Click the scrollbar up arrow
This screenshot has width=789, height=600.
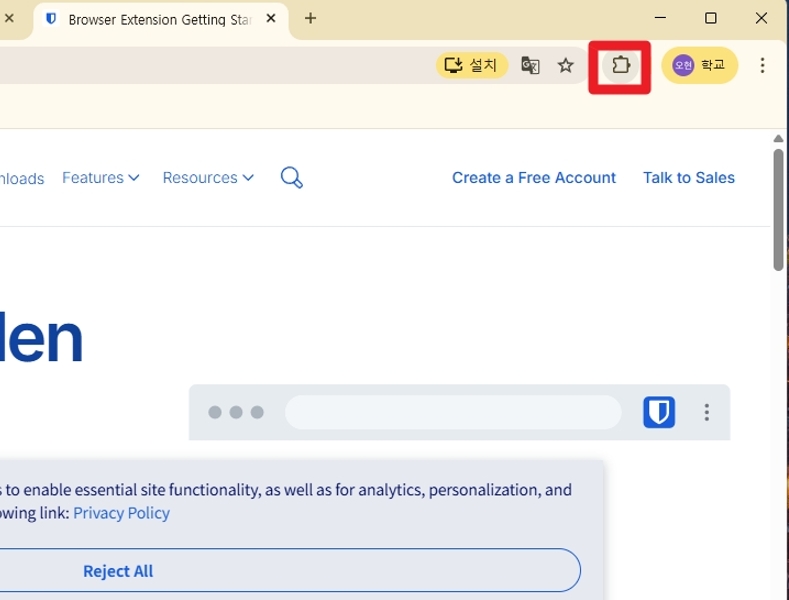779,139
